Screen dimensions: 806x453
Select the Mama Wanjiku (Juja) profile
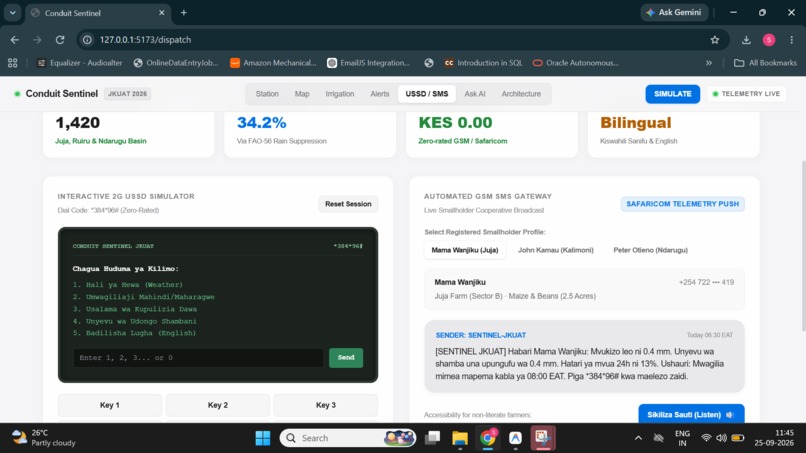465,250
